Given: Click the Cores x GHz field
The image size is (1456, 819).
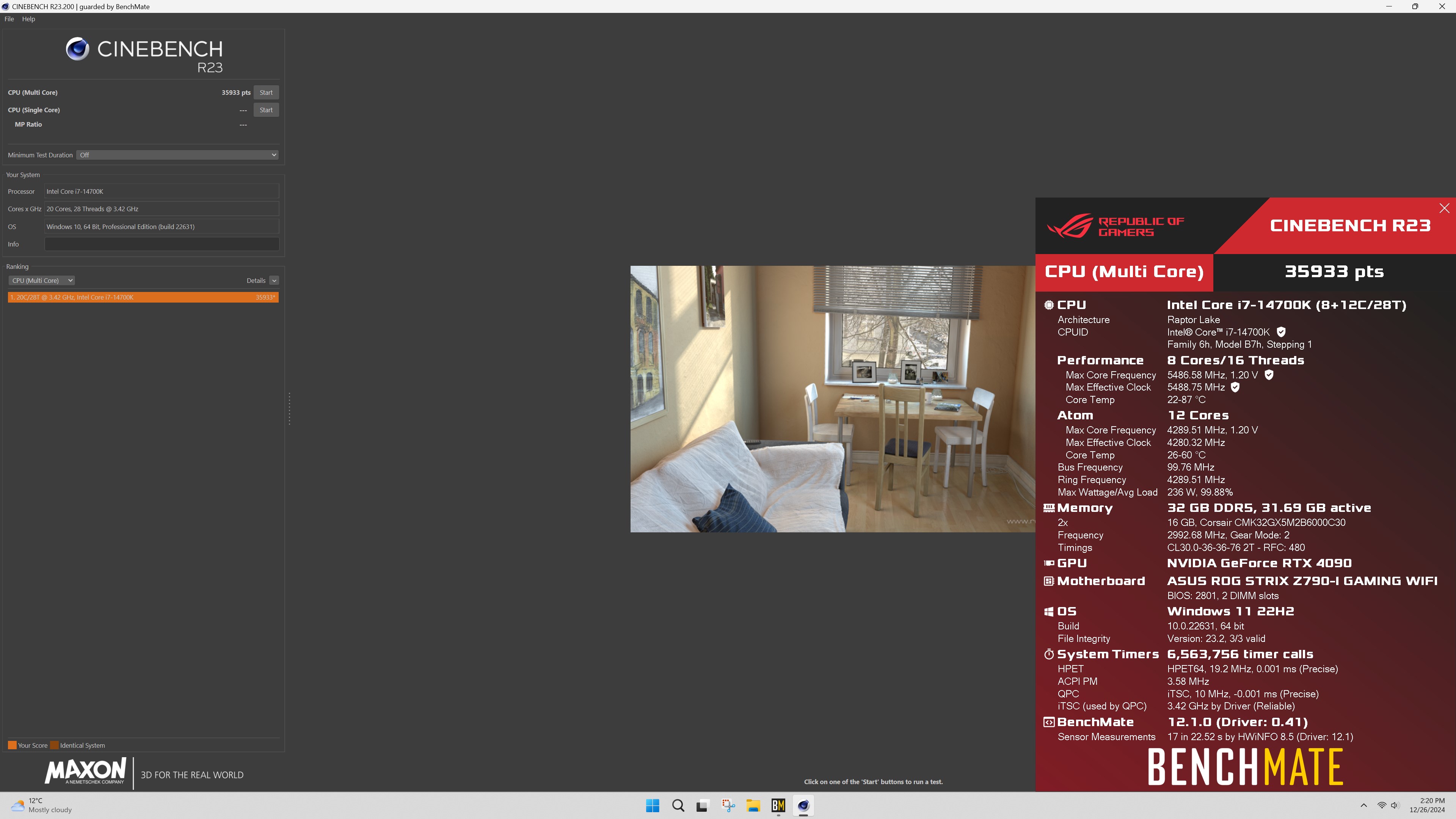Looking at the screenshot, I should pyautogui.click(x=162, y=209).
